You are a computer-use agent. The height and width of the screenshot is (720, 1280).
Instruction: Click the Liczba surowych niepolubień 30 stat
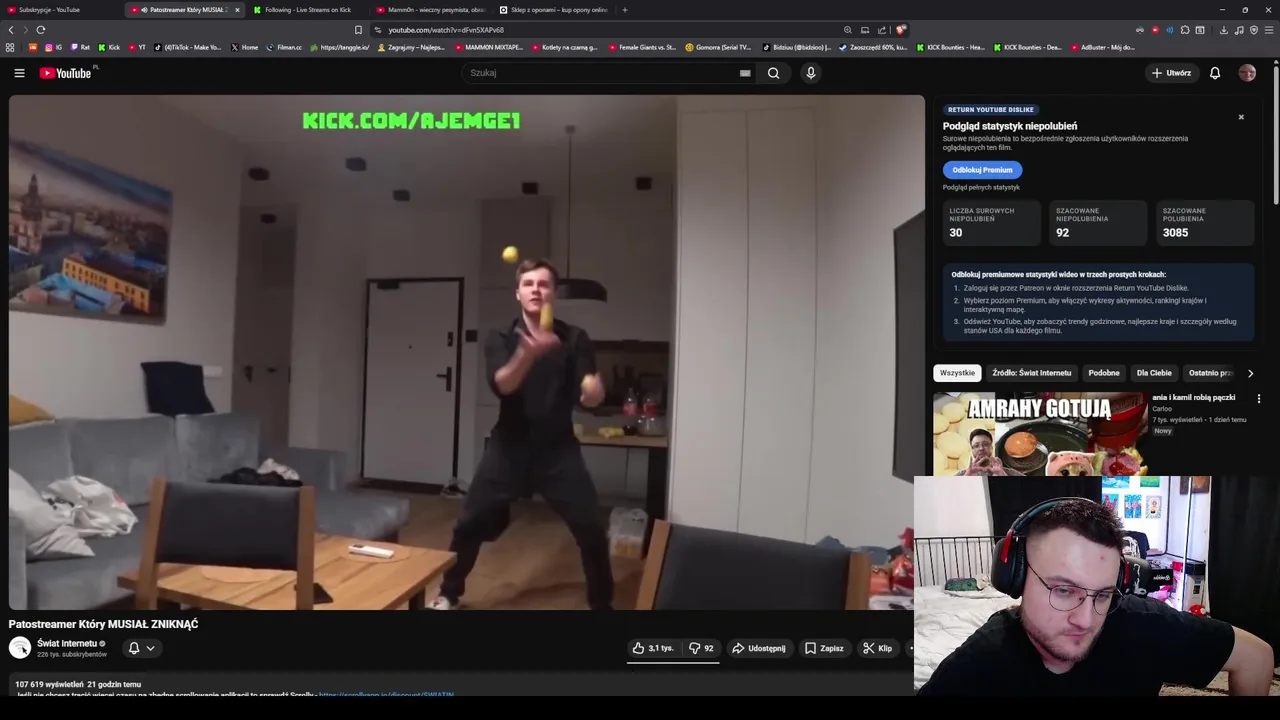click(x=992, y=223)
